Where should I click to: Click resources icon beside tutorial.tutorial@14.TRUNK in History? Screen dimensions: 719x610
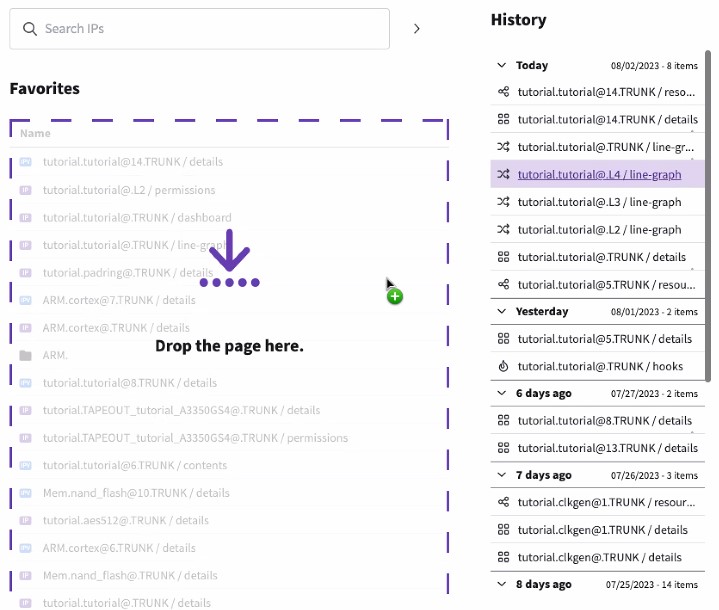point(504,92)
